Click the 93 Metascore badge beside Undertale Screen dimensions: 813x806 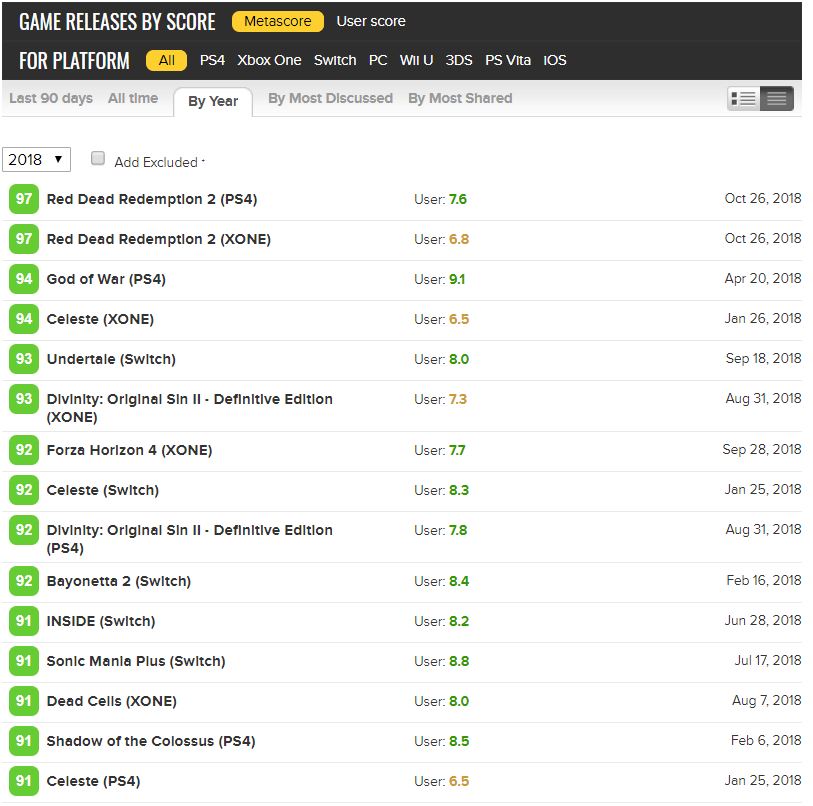(x=23, y=359)
